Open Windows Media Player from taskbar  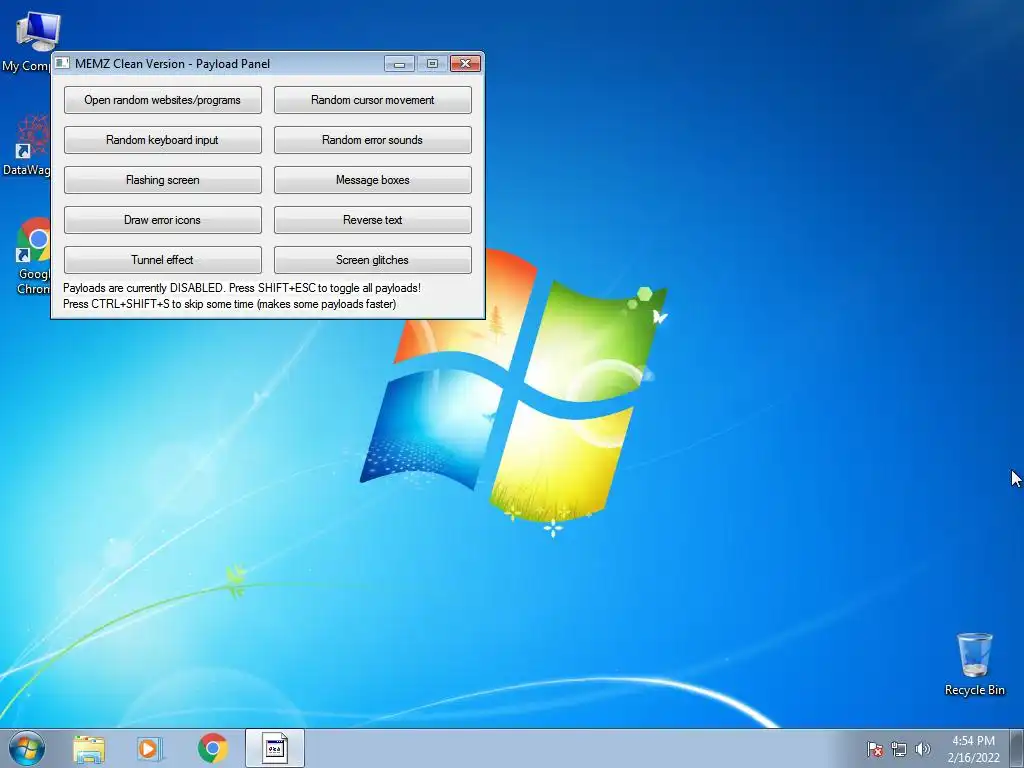click(150, 748)
